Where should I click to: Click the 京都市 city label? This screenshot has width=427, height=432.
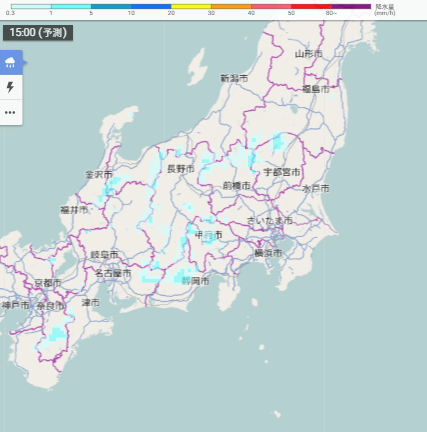[x=48, y=283]
